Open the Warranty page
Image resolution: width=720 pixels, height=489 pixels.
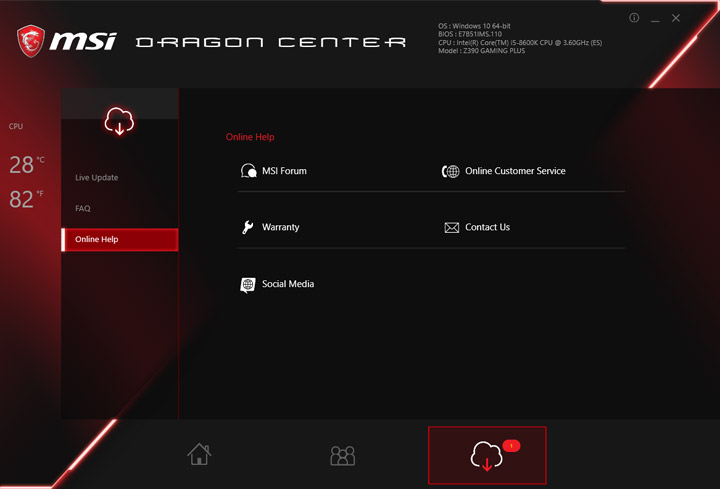click(280, 227)
